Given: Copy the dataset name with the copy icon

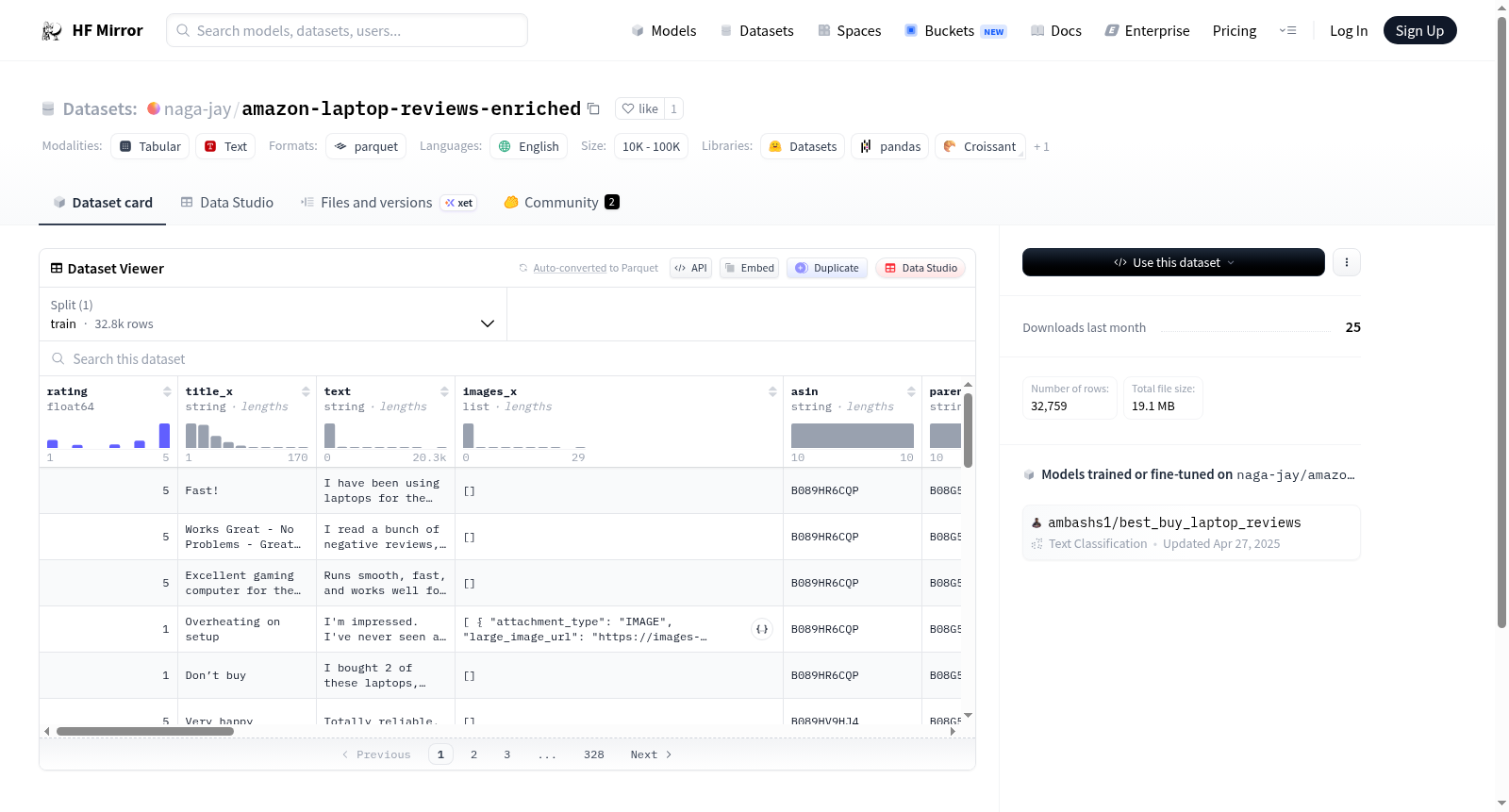Looking at the screenshot, I should pos(593,108).
